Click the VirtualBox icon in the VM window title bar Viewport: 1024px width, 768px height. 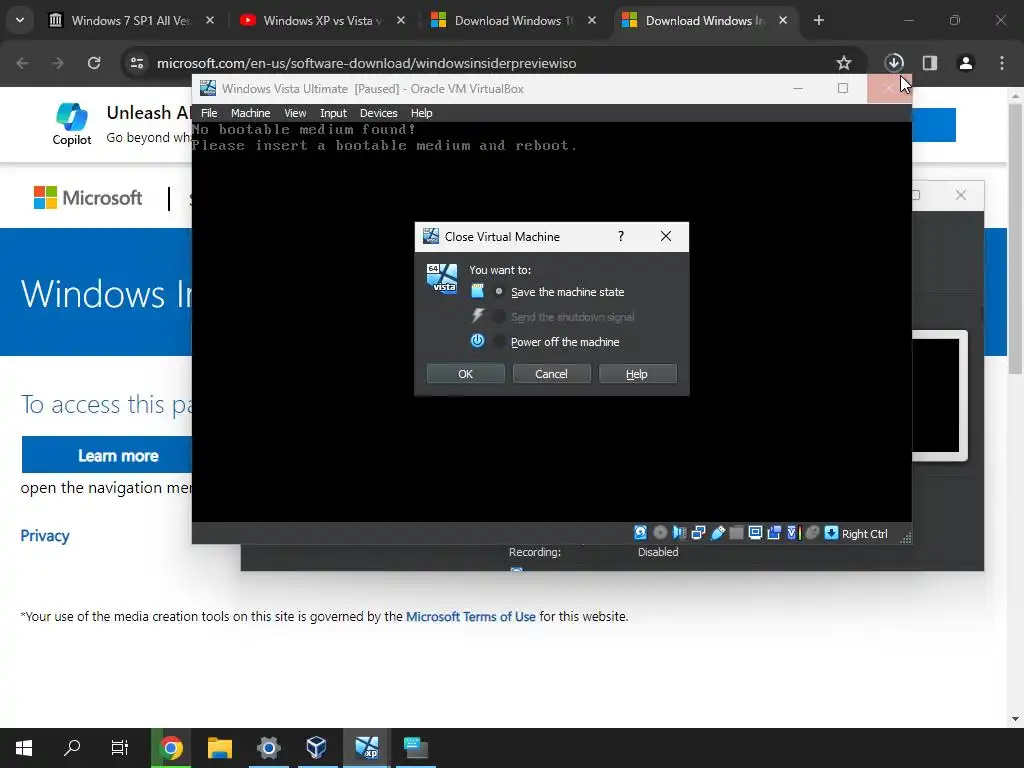(x=208, y=88)
